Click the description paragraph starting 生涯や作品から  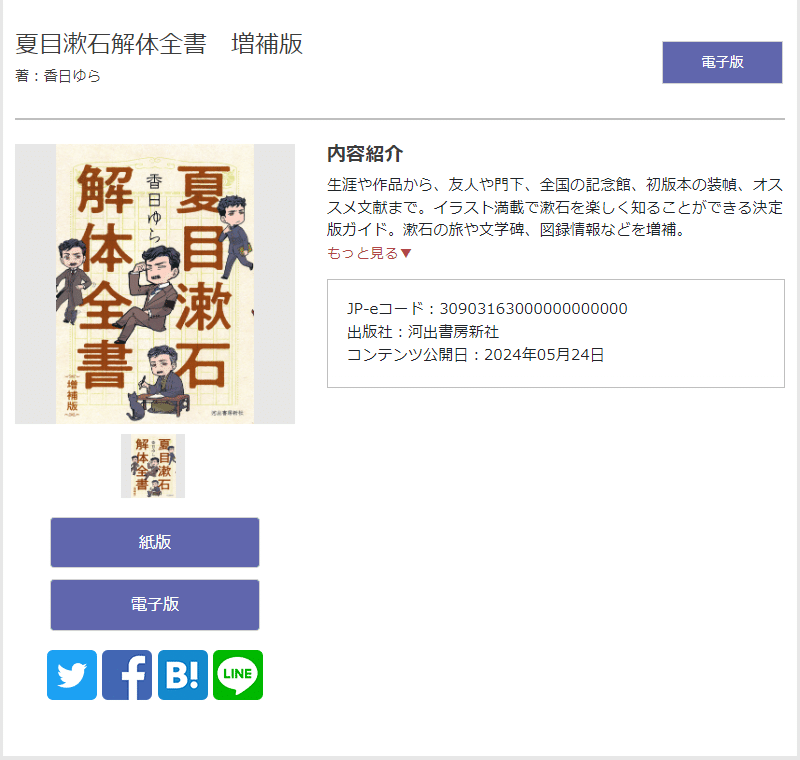pos(555,207)
